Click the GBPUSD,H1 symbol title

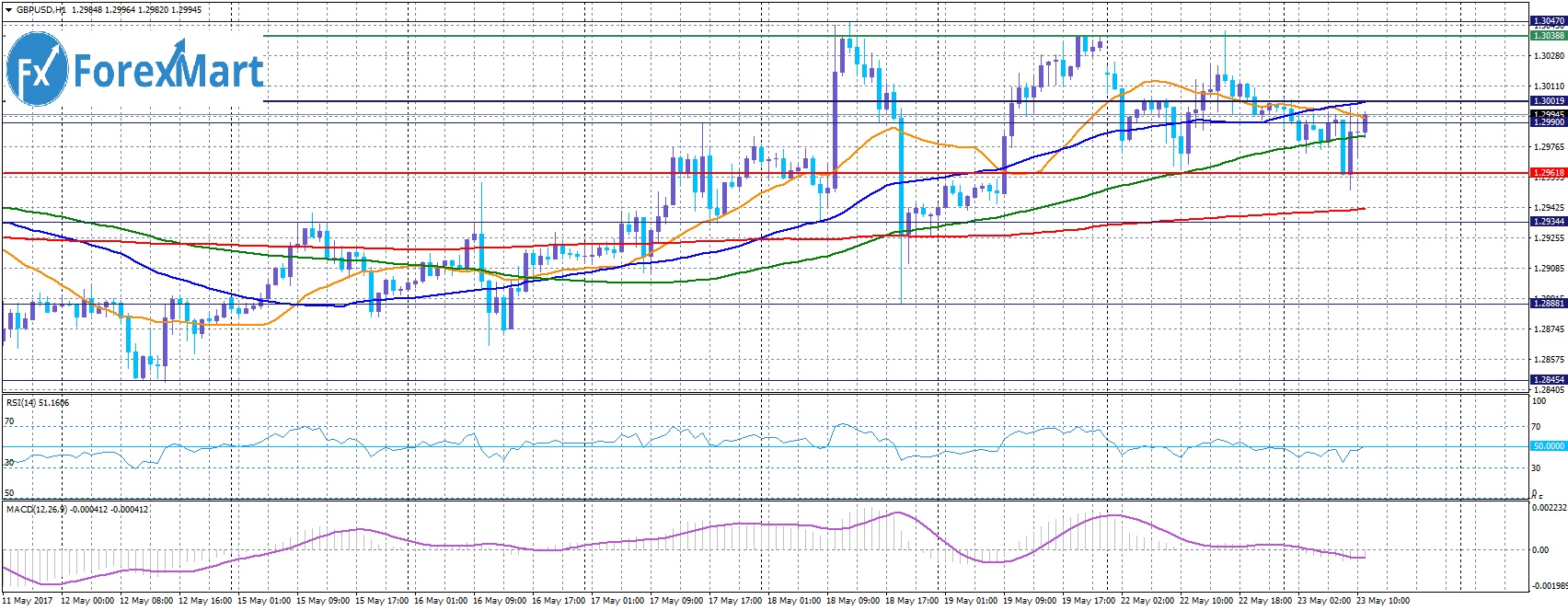click(40, 10)
